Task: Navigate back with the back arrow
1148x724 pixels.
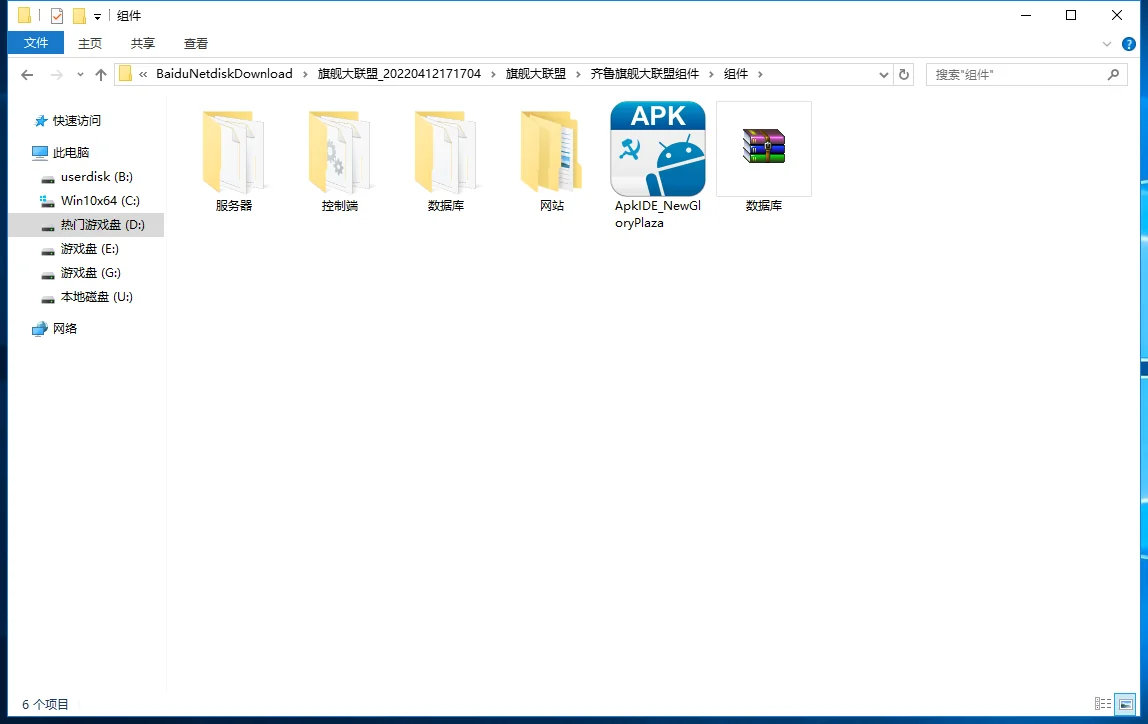Action: coord(27,74)
